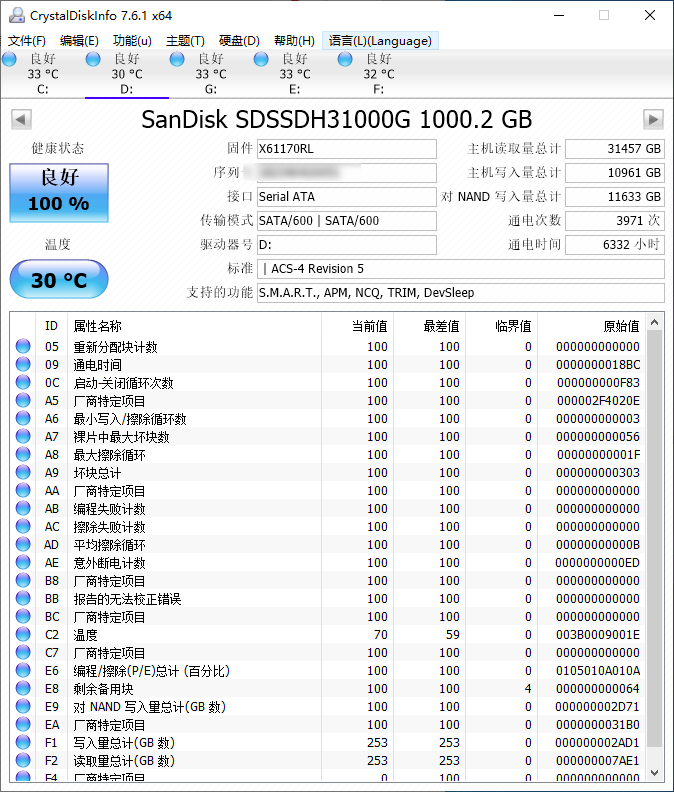Image resolution: width=674 pixels, height=792 pixels.
Task: Click raw value 0105010A010A
Action: coord(598,671)
